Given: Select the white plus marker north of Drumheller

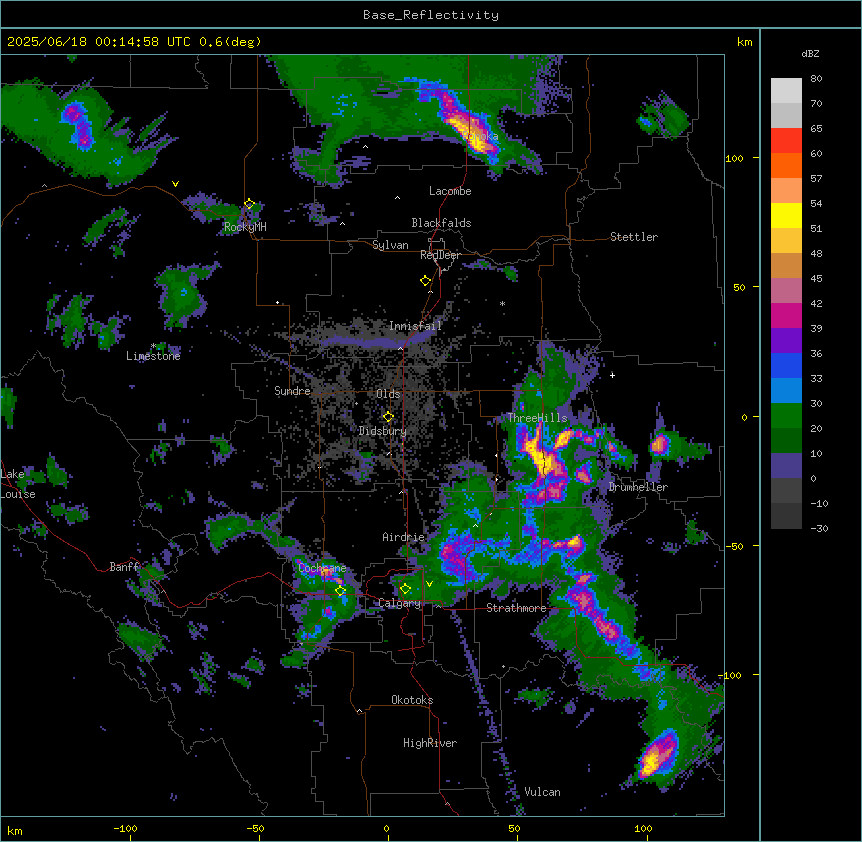Looking at the screenshot, I should [612, 375].
